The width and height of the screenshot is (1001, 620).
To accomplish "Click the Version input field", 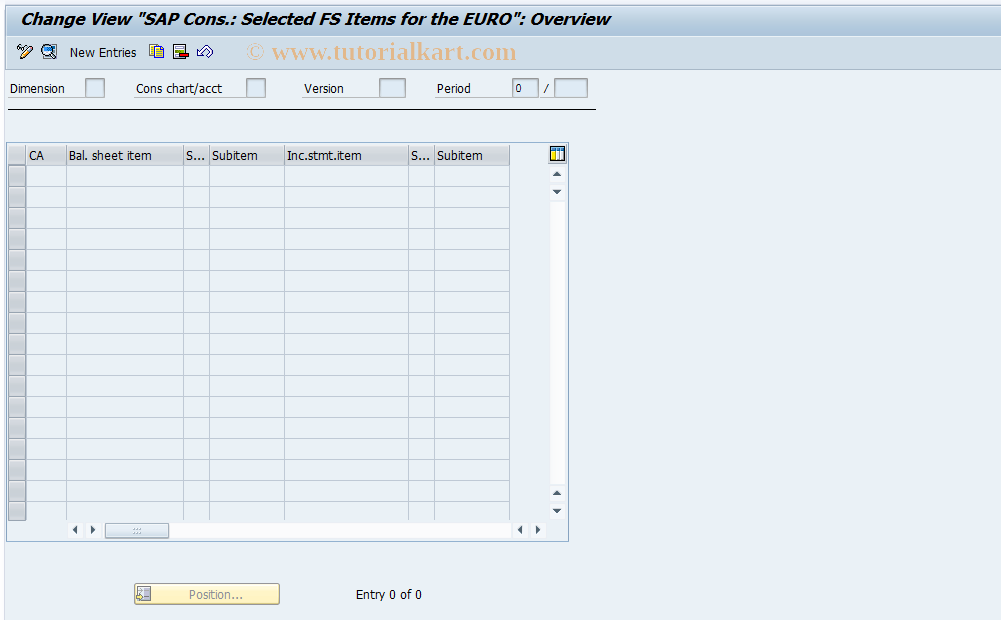I will 392,88.
